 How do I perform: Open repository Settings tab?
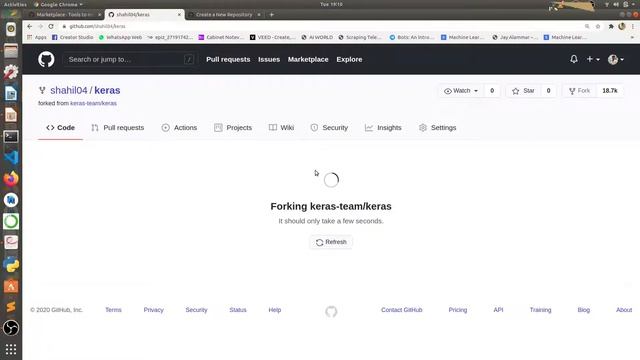coord(437,128)
